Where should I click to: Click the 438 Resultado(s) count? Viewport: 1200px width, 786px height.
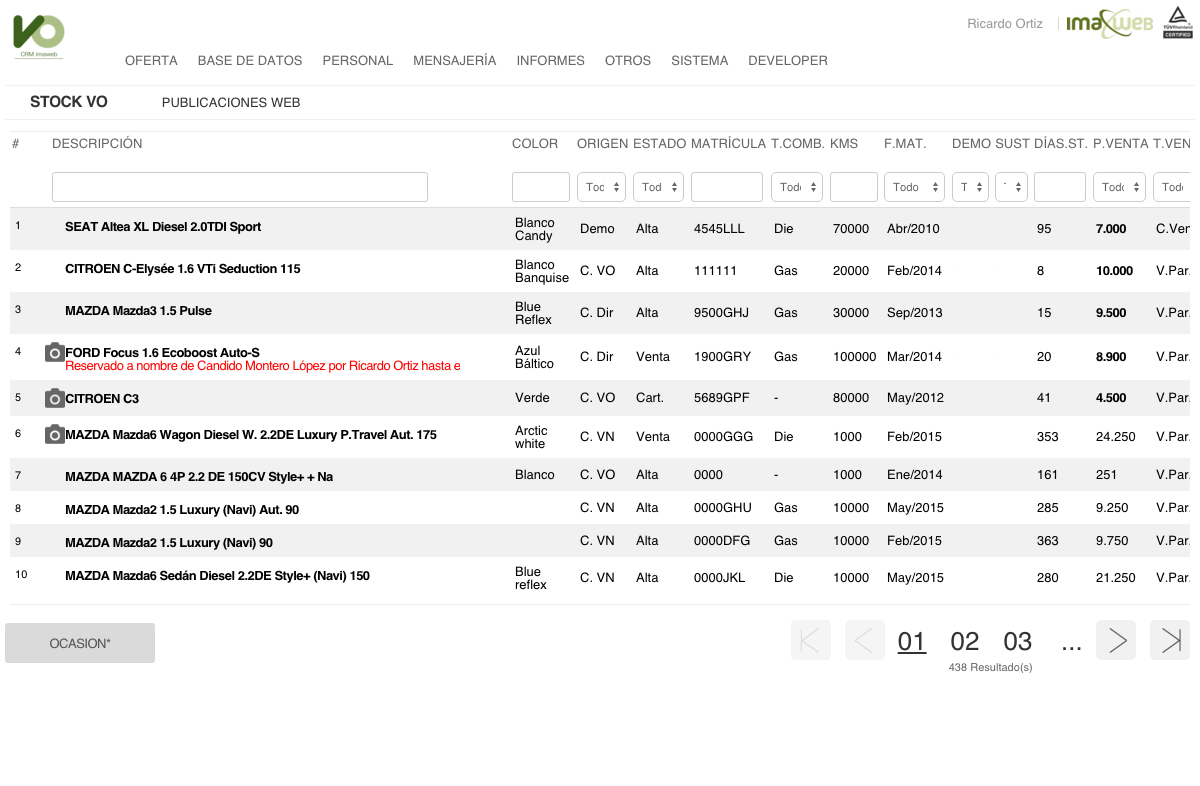[x=990, y=667]
